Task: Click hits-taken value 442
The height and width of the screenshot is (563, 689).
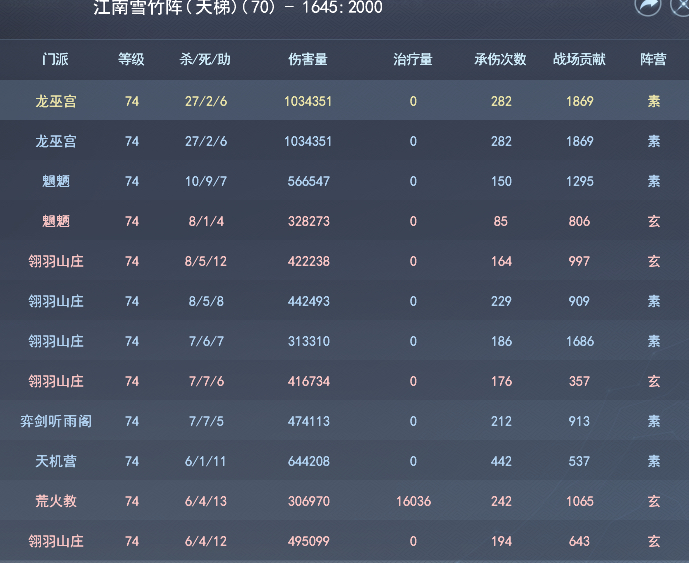Action: (501, 461)
